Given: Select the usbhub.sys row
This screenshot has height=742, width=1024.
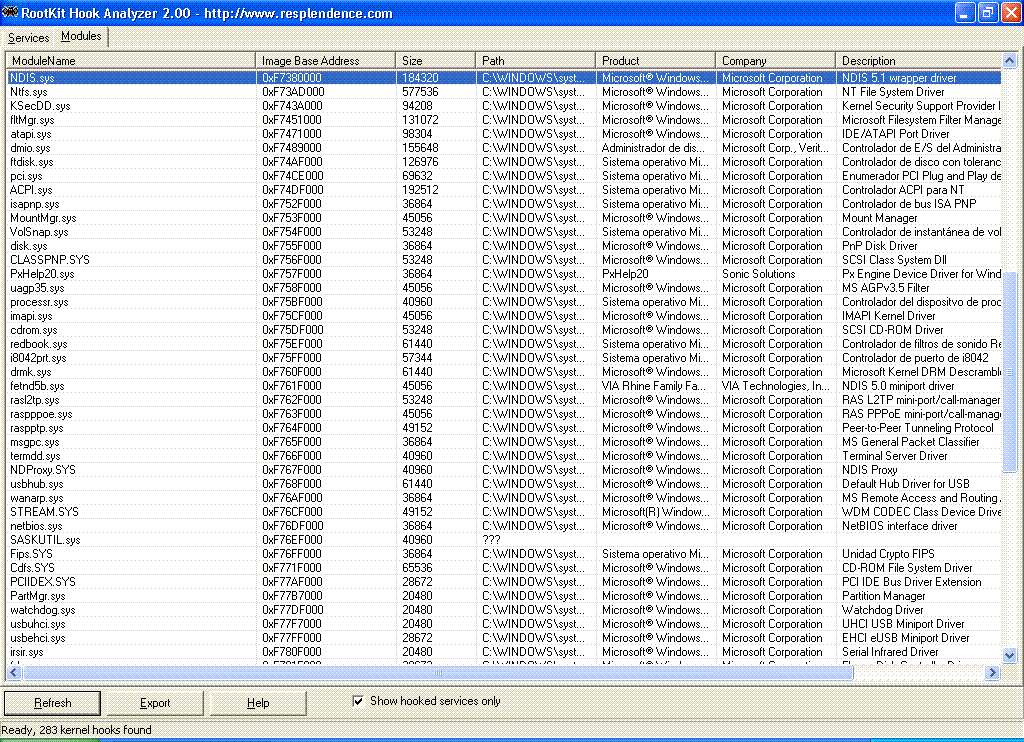Looking at the screenshot, I should 504,485.
